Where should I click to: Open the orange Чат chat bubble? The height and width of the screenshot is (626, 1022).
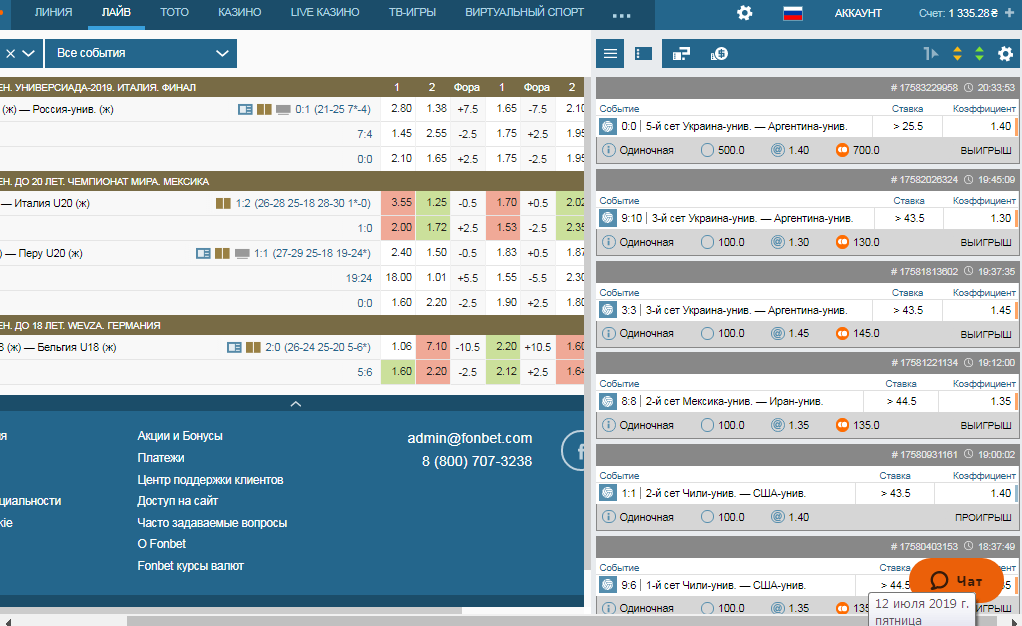tap(956, 580)
